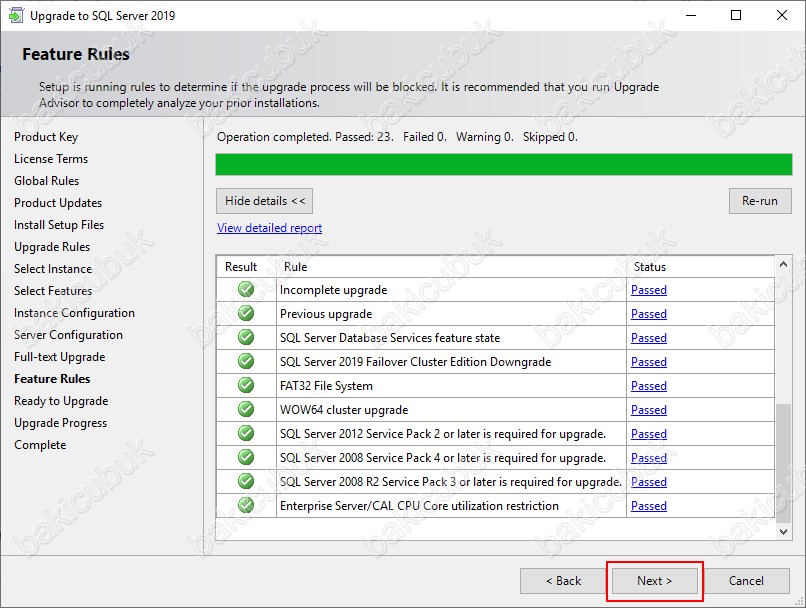
Task: Open Passed status for Failover Cluster Edition Downgrade
Action: [x=649, y=362]
